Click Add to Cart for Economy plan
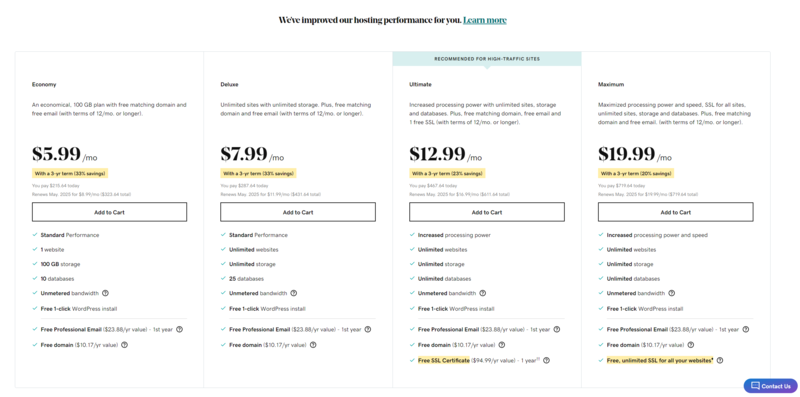 [x=109, y=212]
